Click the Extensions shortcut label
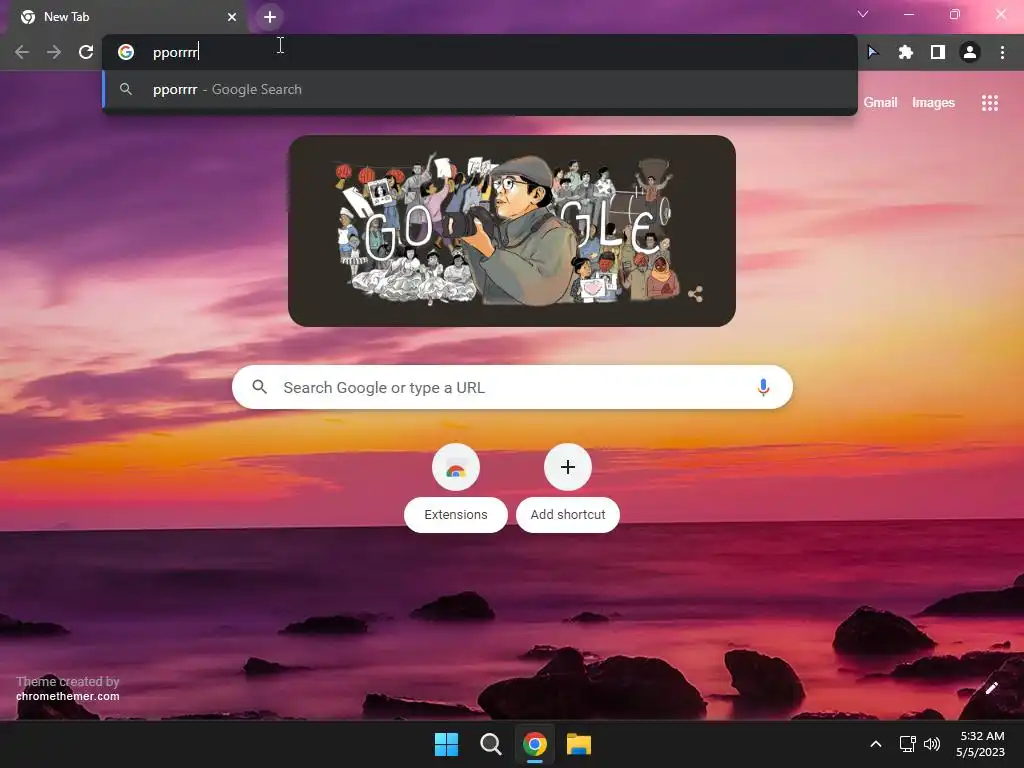 point(456,515)
